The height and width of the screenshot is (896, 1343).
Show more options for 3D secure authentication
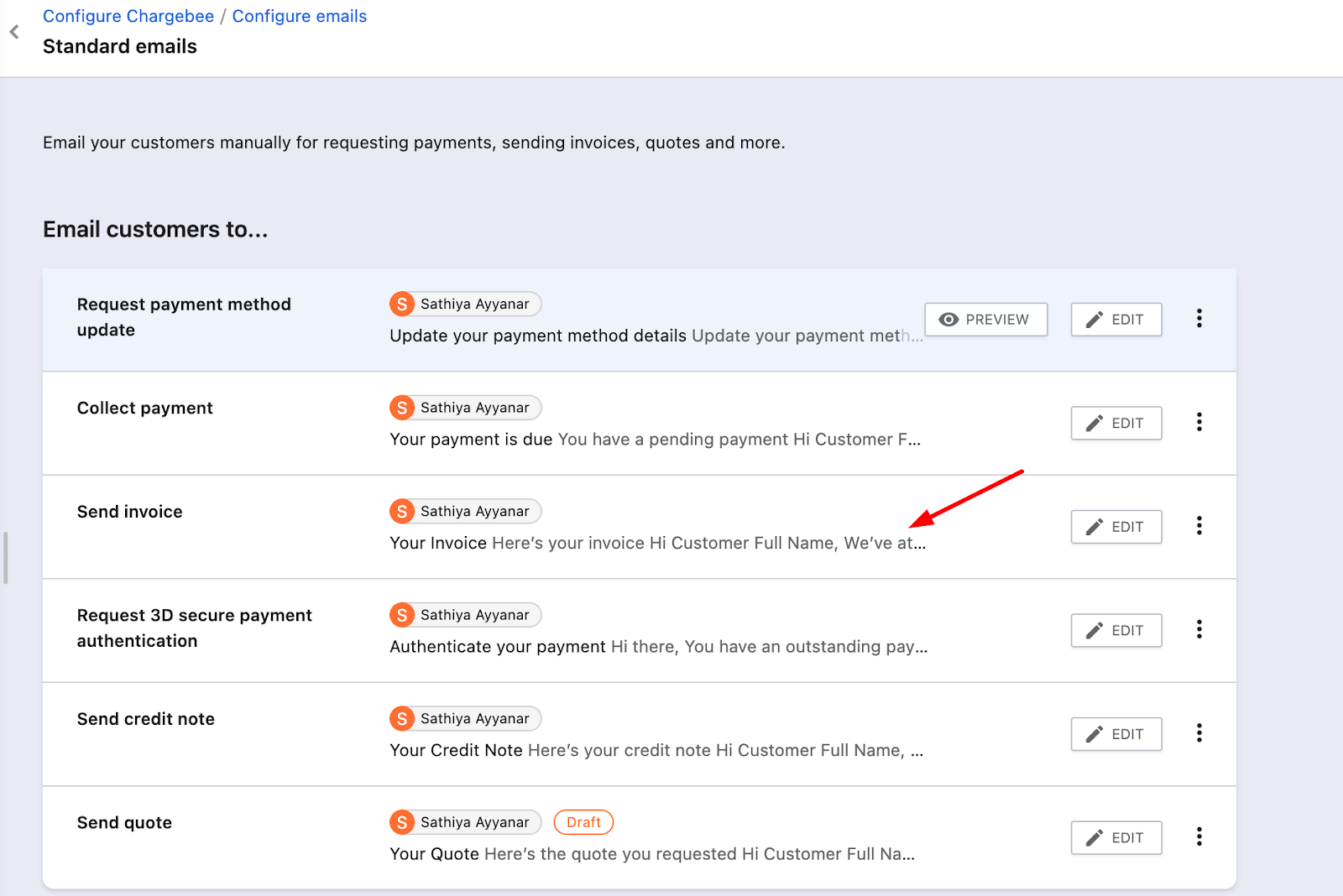pos(1199,629)
